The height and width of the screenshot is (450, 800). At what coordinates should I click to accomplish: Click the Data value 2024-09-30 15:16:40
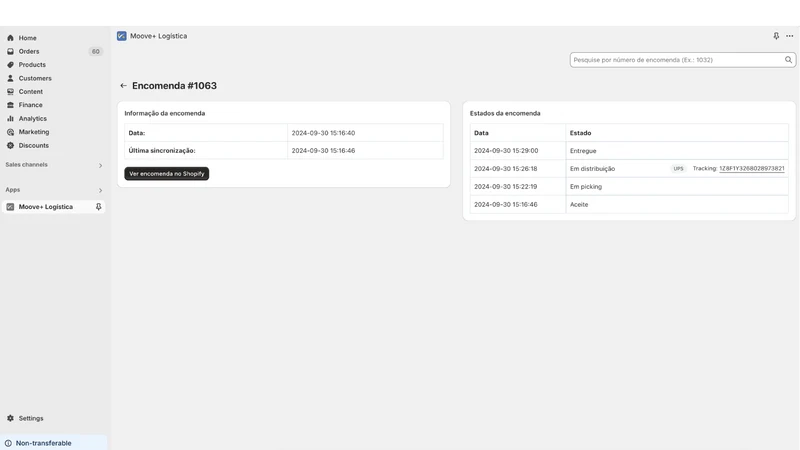(323, 133)
